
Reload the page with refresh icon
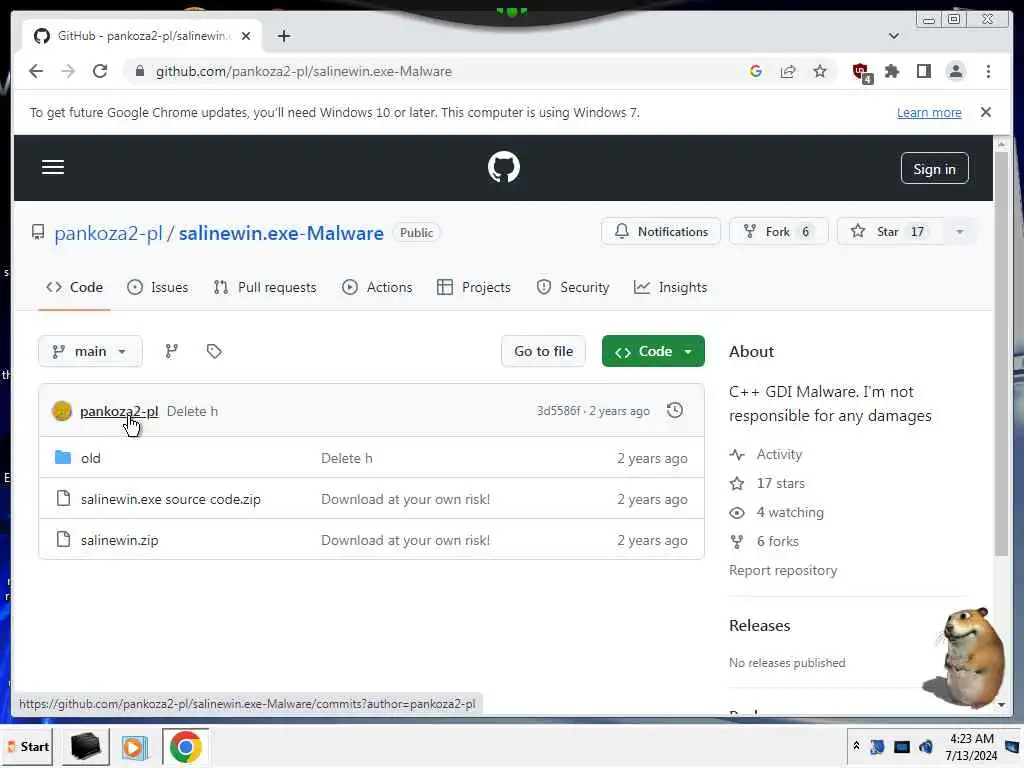(100, 71)
